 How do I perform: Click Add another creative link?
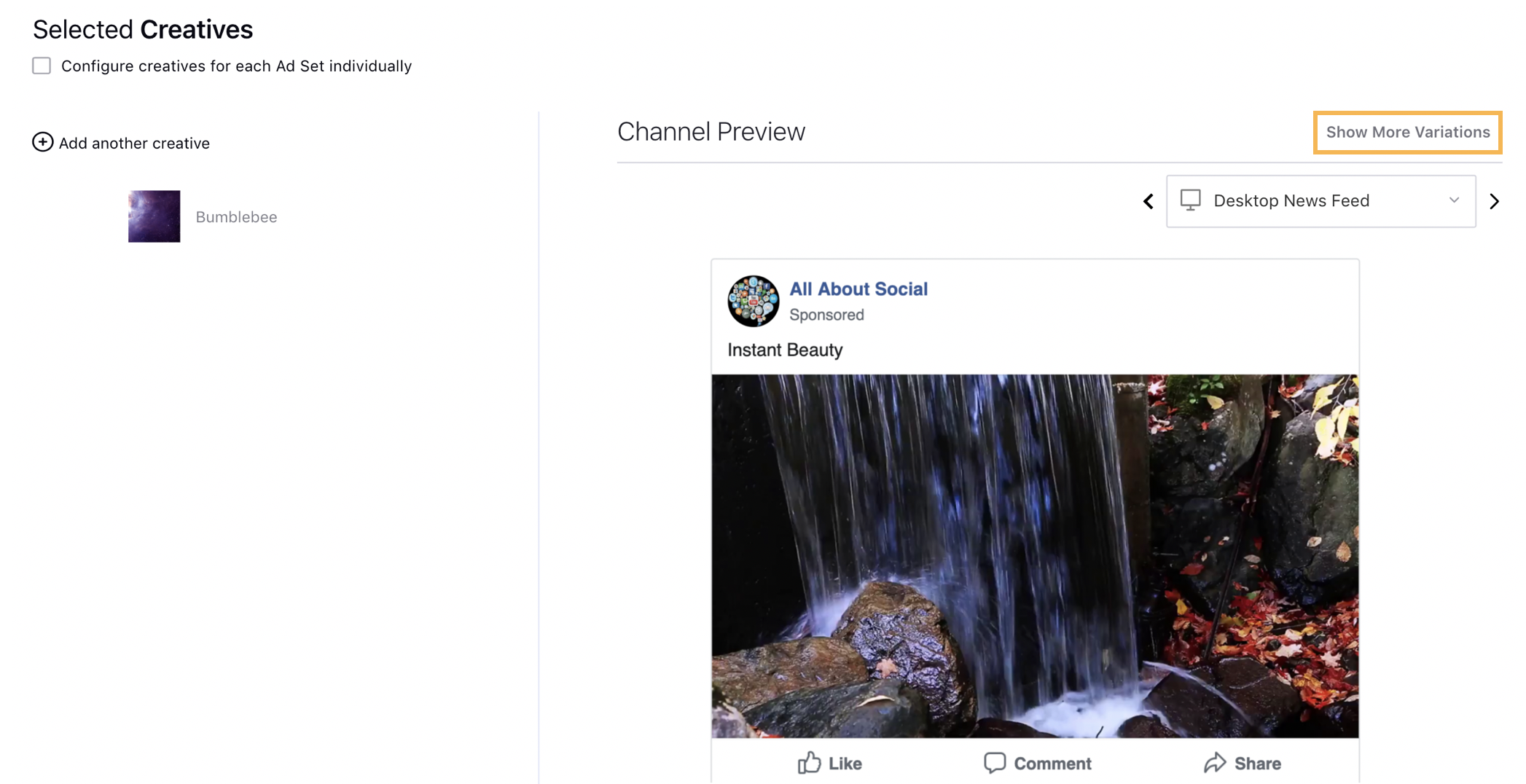(134, 144)
